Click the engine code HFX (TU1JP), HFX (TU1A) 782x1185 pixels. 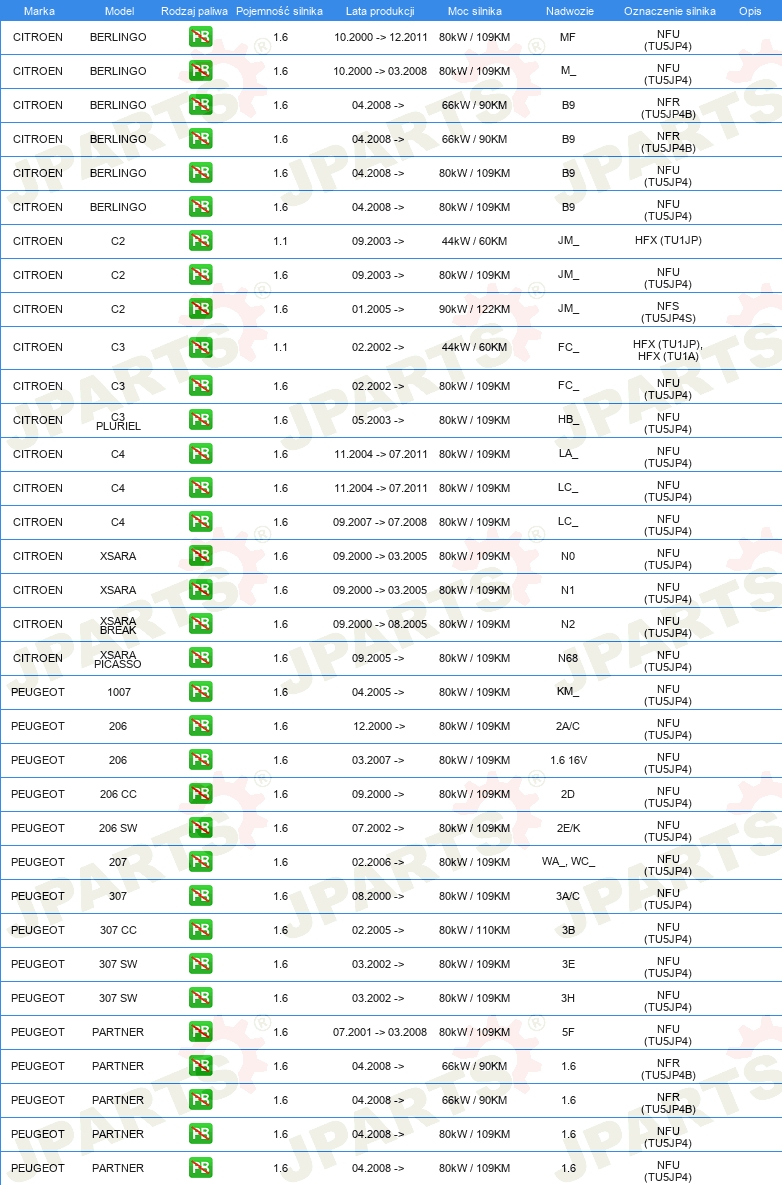click(668, 350)
